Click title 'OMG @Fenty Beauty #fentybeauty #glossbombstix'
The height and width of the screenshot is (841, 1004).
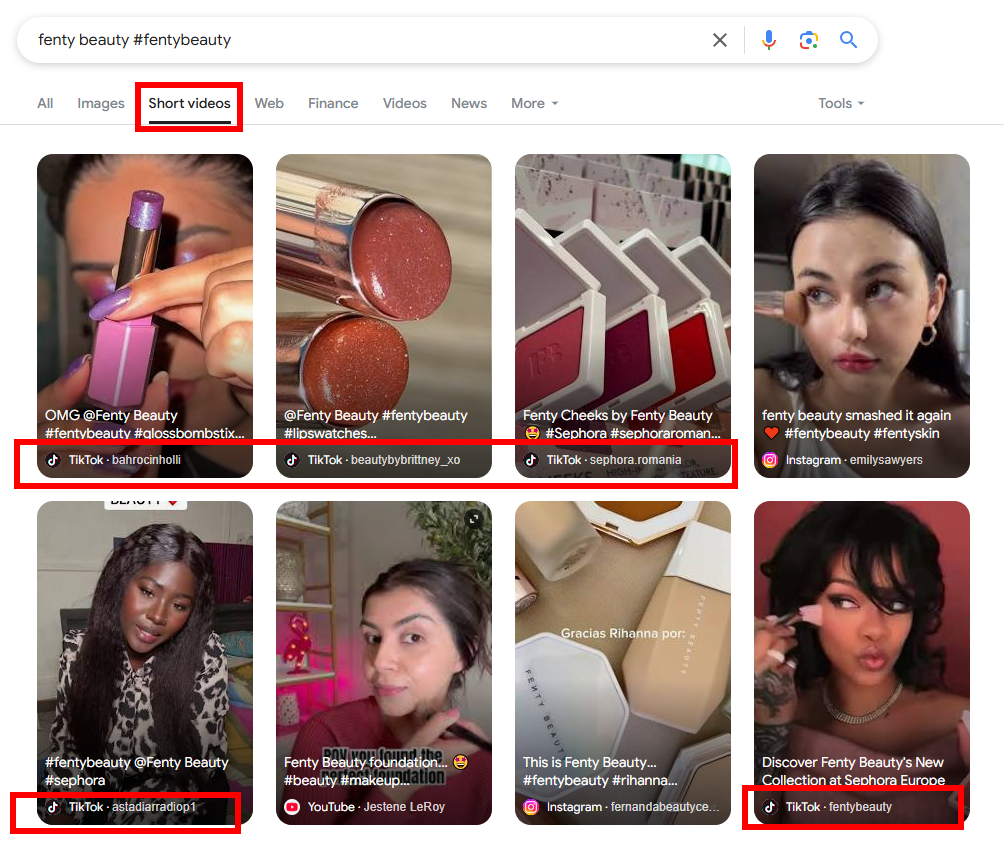click(145, 424)
